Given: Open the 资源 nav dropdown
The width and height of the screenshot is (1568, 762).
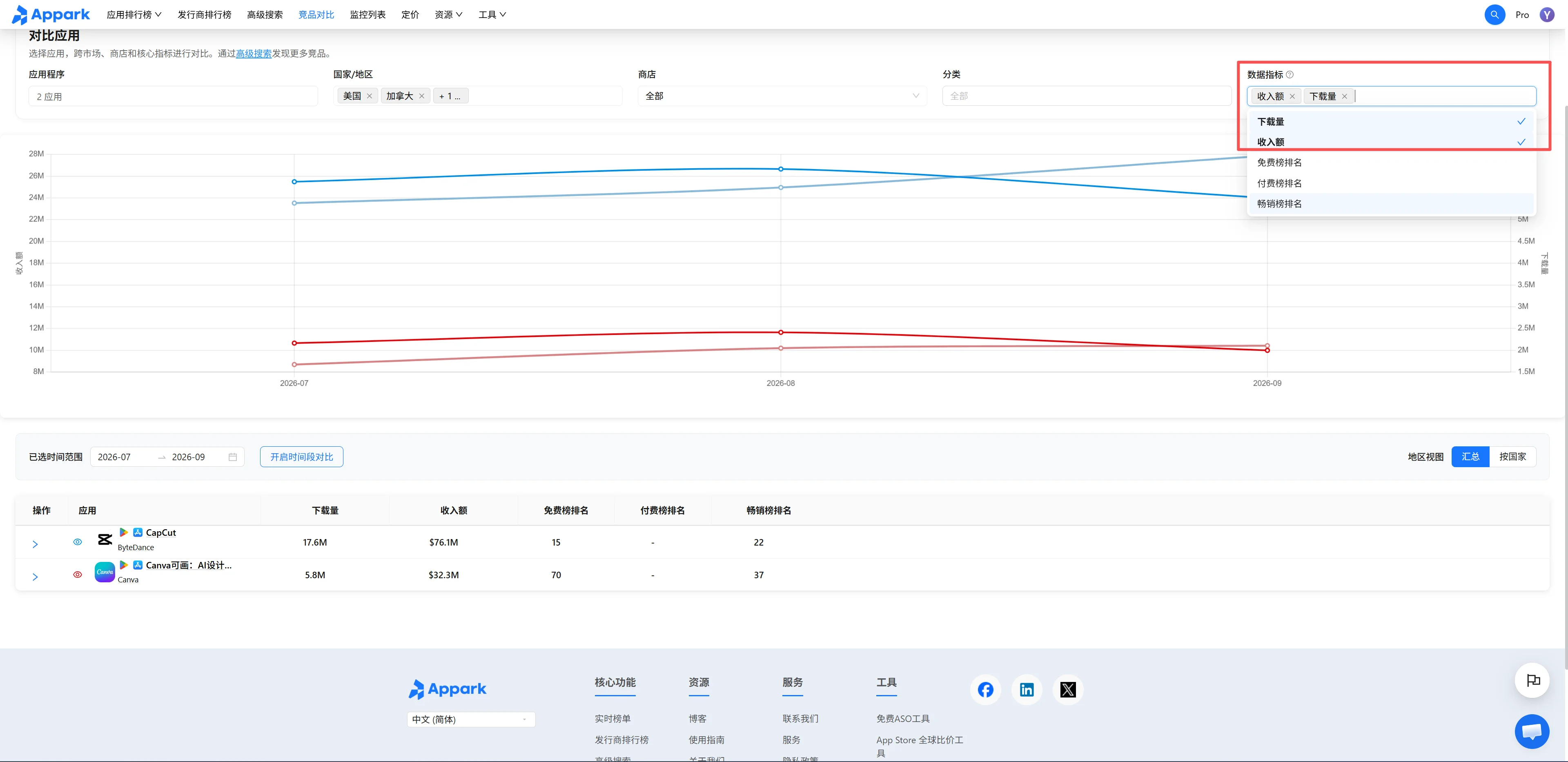Looking at the screenshot, I should [449, 15].
